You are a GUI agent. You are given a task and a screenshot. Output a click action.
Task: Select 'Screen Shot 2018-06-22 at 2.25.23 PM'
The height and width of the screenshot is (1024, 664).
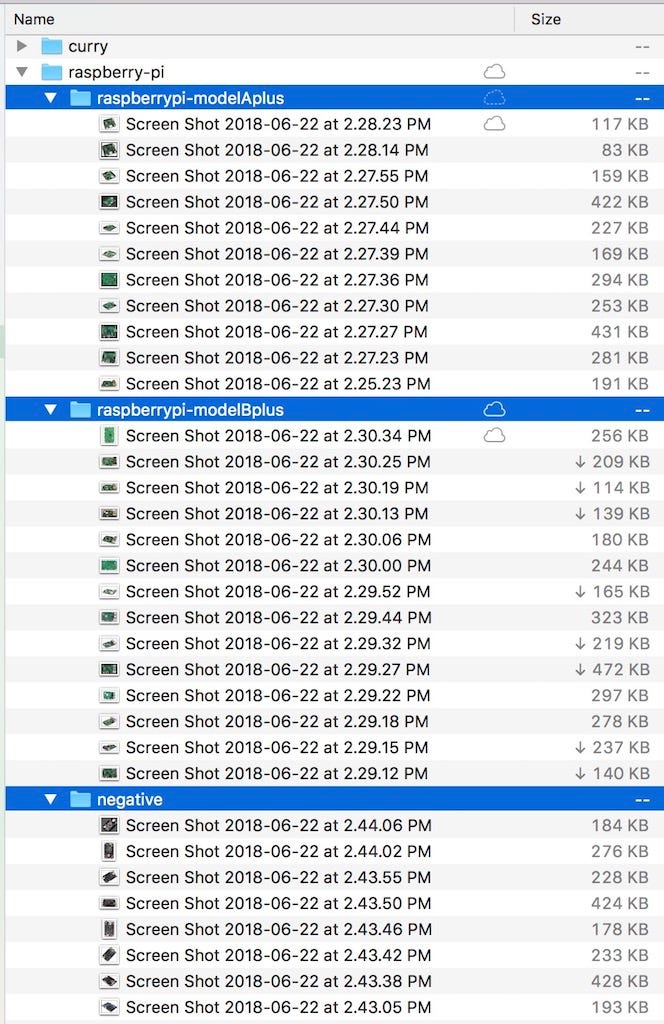coord(277,384)
